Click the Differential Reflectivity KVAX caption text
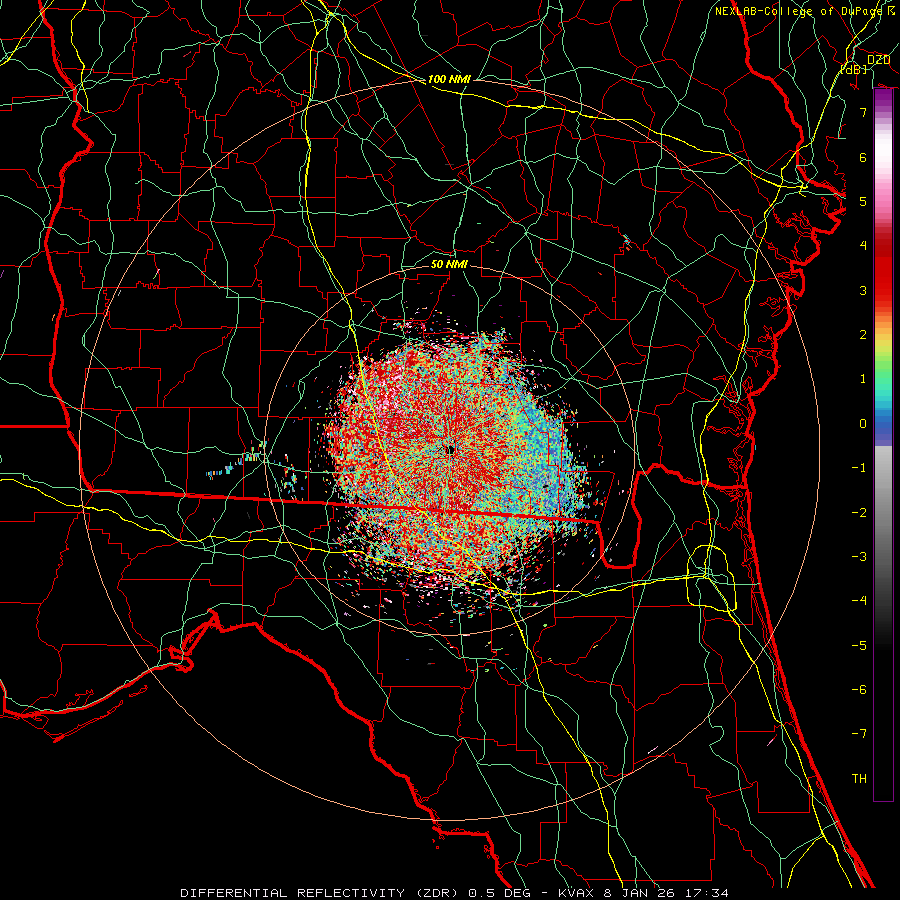Image resolution: width=900 pixels, height=900 pixels. pyautogui.click(x=454, y=893)
